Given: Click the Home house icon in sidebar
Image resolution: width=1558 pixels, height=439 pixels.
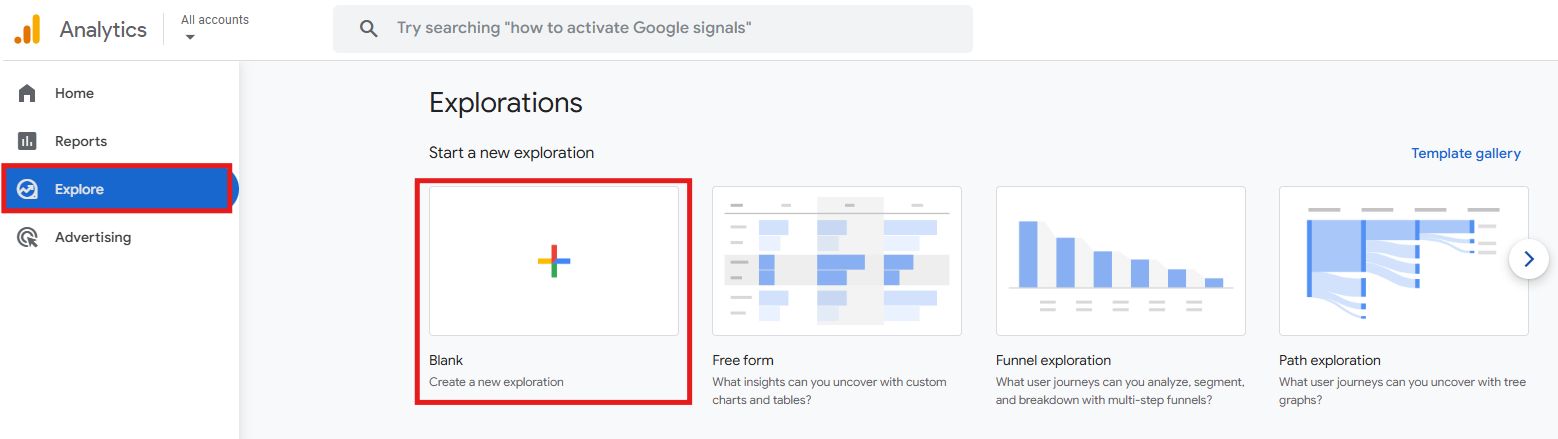Looking at the screenshot, I should tap(27, 93).
